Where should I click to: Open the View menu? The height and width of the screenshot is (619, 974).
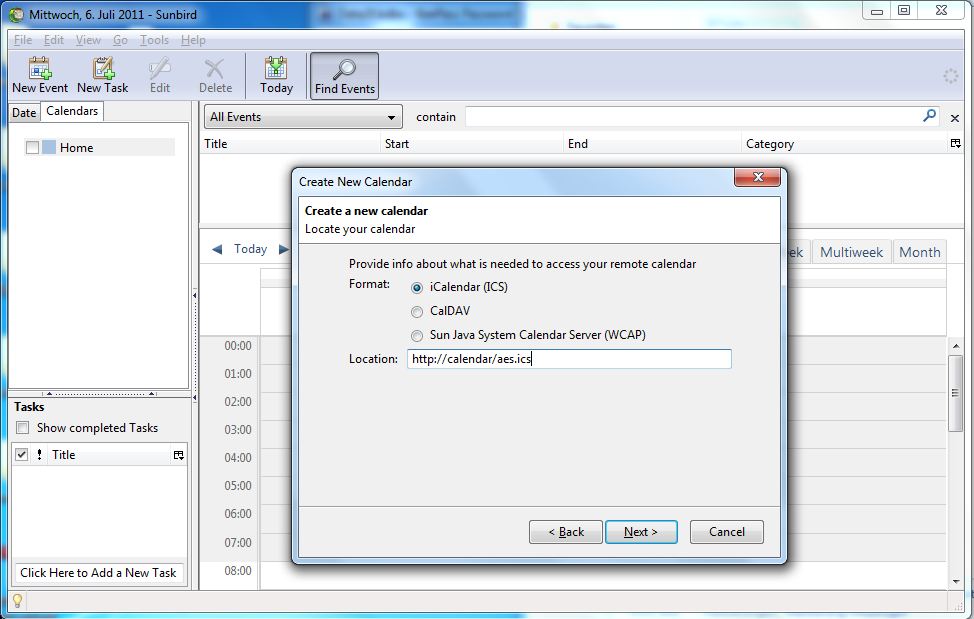pyautogui.click(x=88, y=40)
